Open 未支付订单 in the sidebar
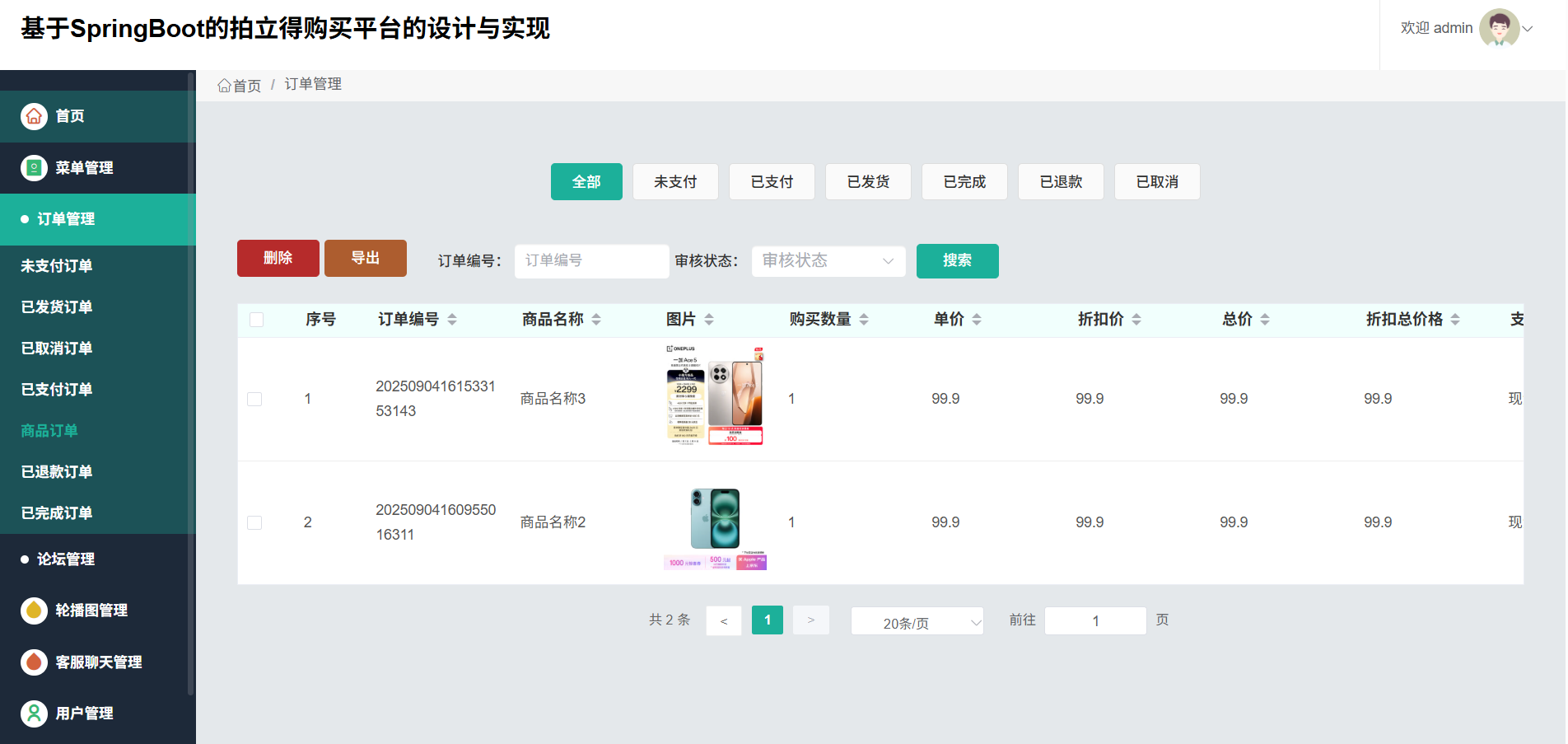 [x=98, y=266]
